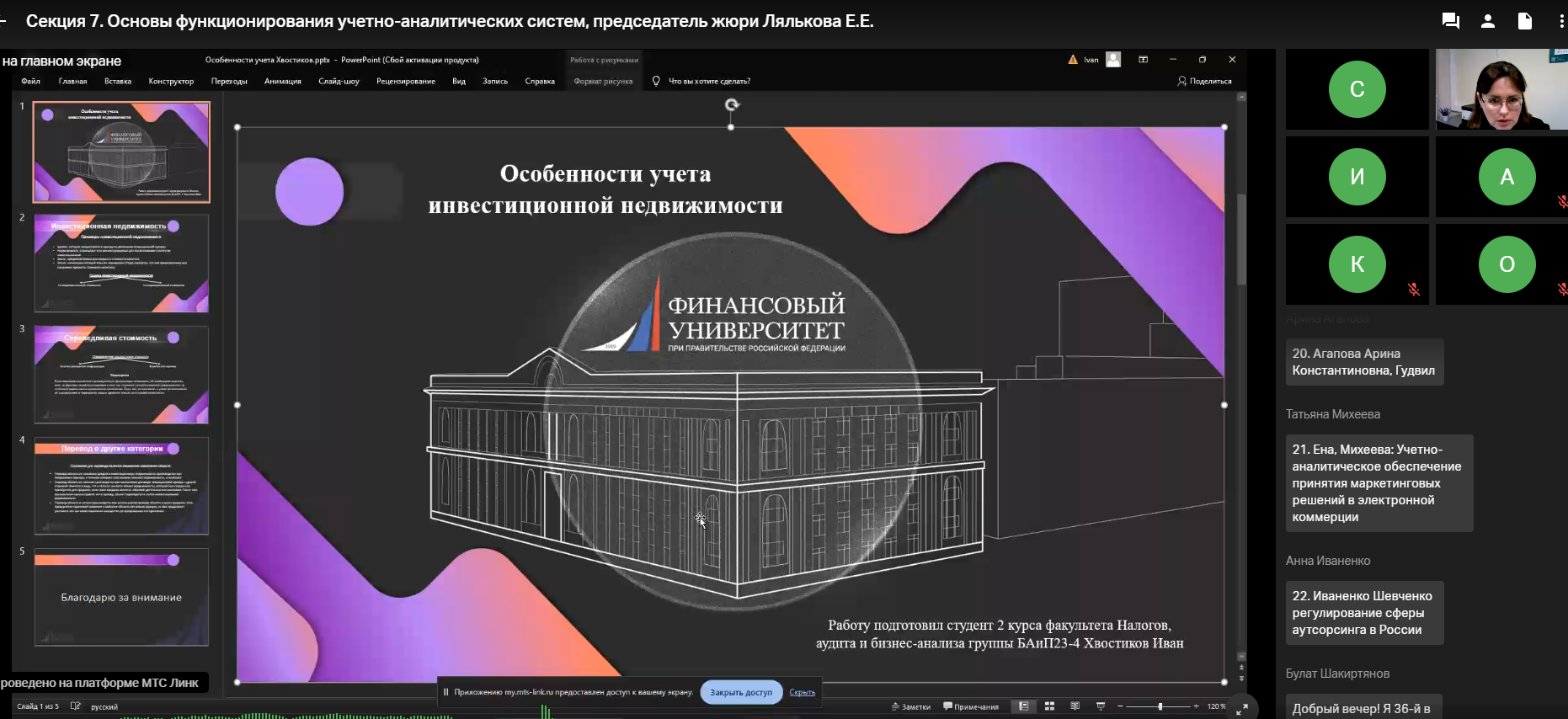Viewport: 1568px width, 719px height.
Task: Toggle the Заметки notes pane
Action: click(911, 707)
